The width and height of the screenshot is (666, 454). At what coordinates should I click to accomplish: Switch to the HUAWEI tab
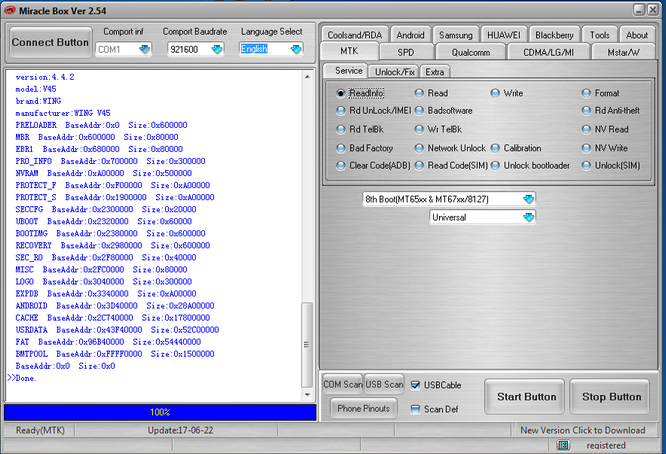(504, 35)
